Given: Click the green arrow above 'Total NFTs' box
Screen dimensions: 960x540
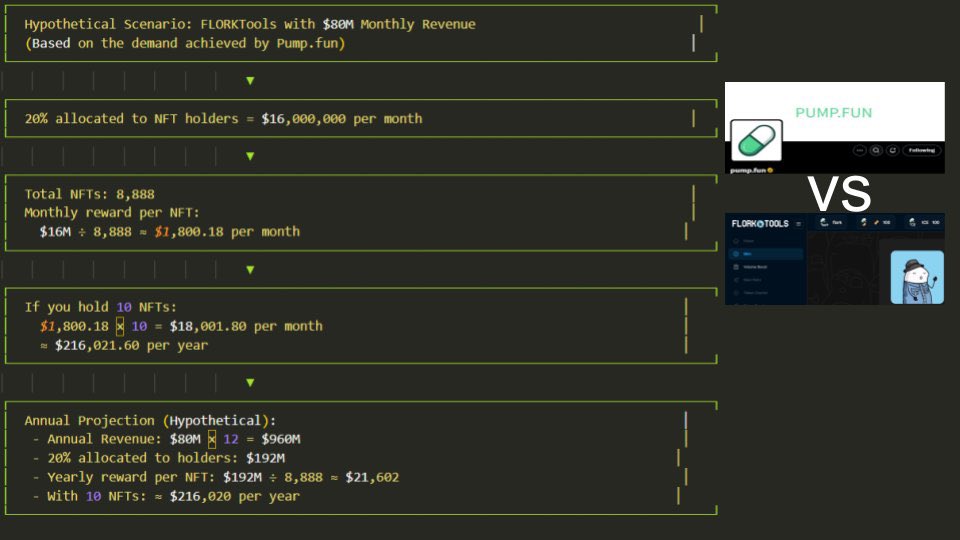Looking at the screenshot, I should pos(250,156).
